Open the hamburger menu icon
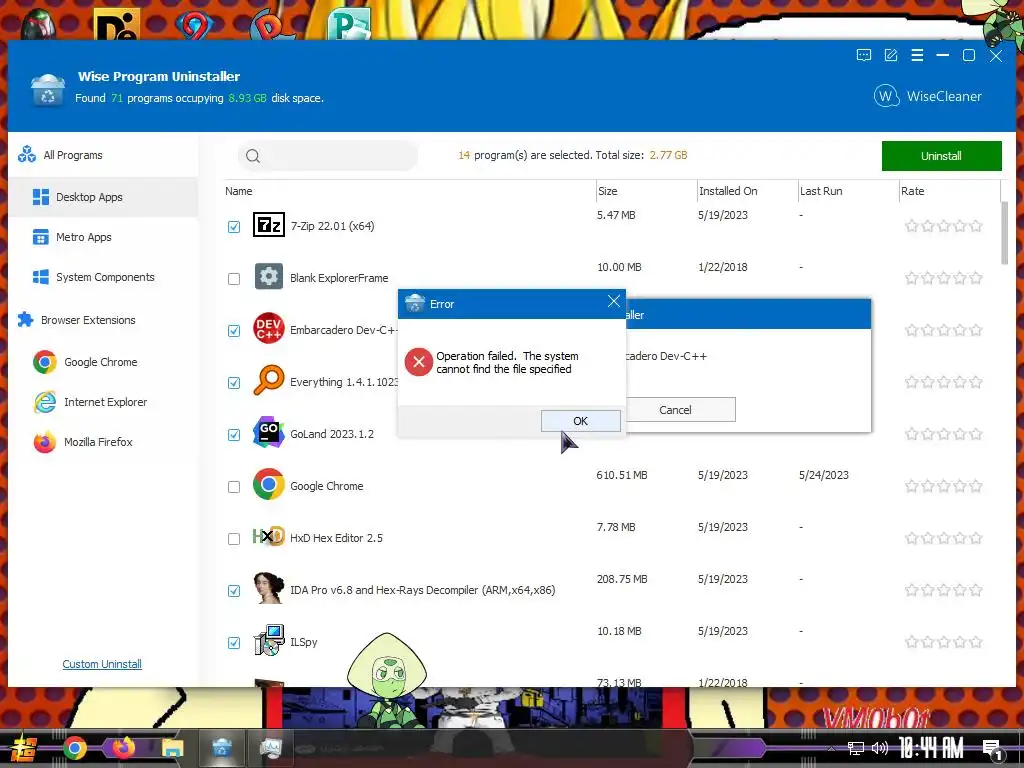1024x768 pixels. [x=917, y=56]
